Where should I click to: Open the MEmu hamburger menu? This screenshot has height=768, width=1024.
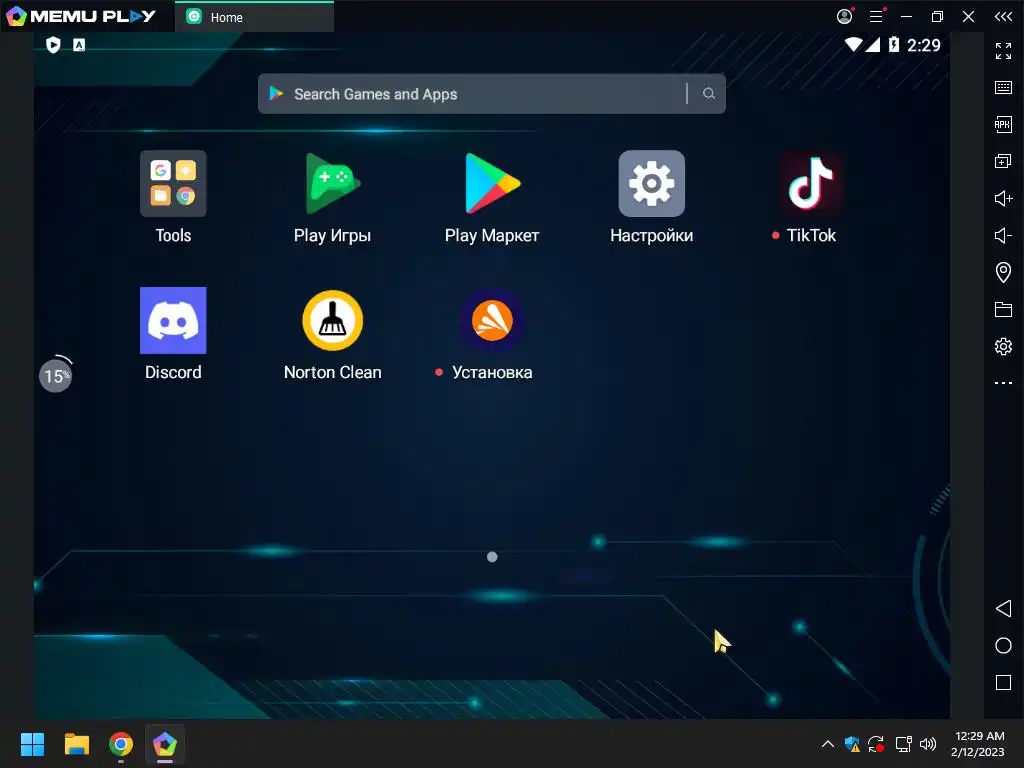[876, 16]
